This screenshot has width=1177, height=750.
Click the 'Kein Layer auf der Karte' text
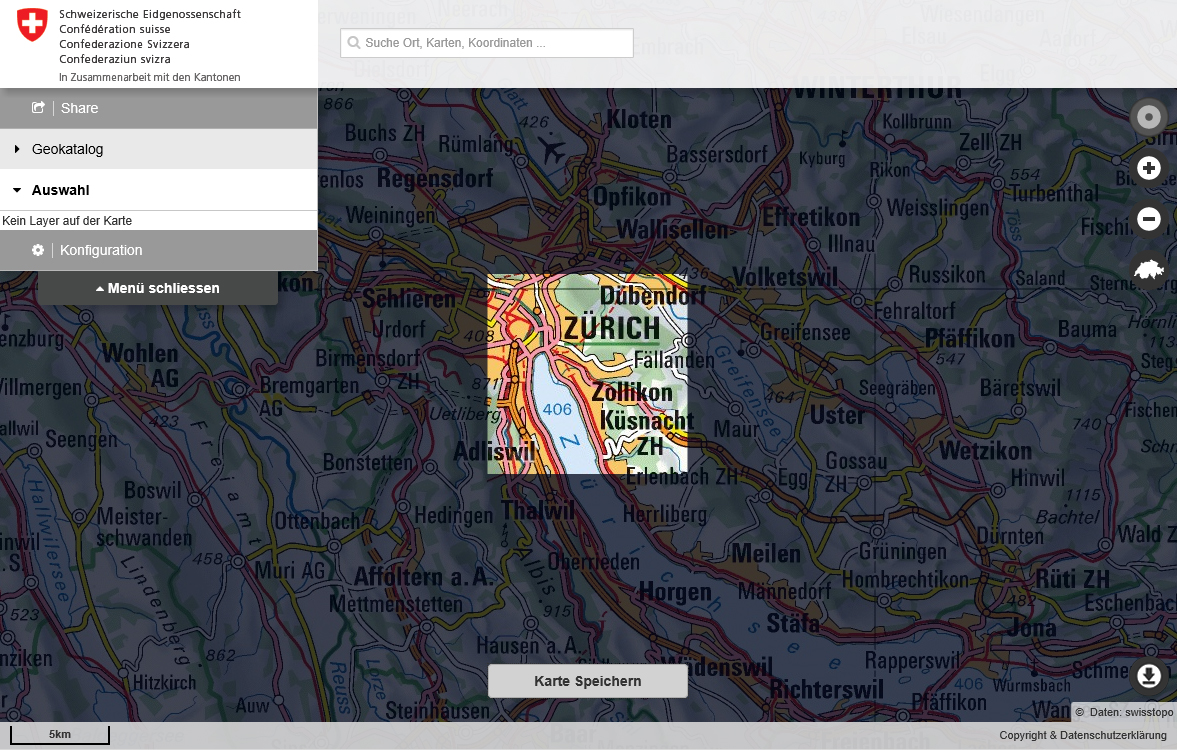coord(67,221)
